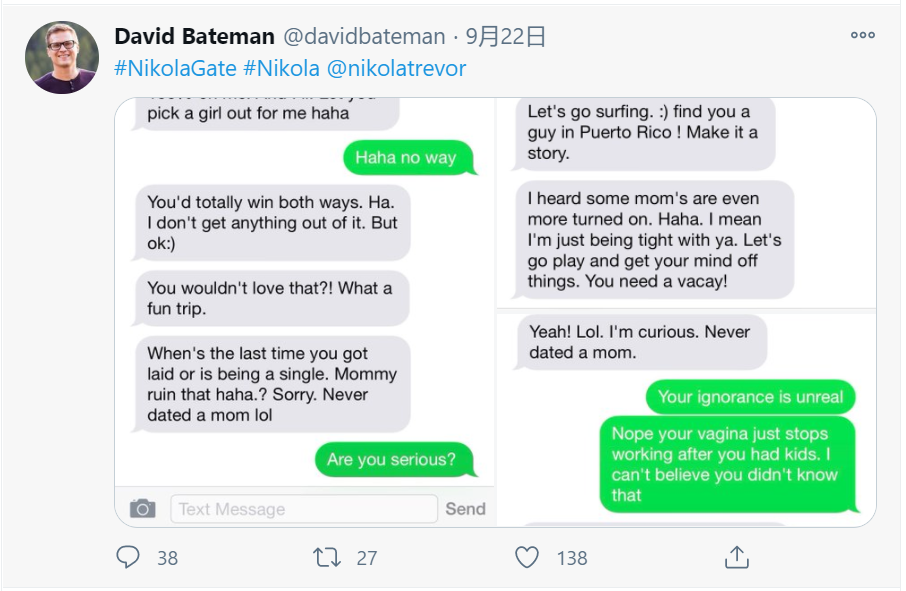
Task: Click the David Bateman display name
Action: [194, 37]
